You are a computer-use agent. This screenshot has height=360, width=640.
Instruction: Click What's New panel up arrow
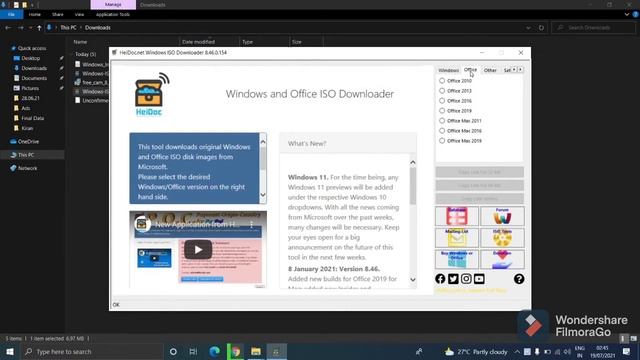tap(413, 162)
